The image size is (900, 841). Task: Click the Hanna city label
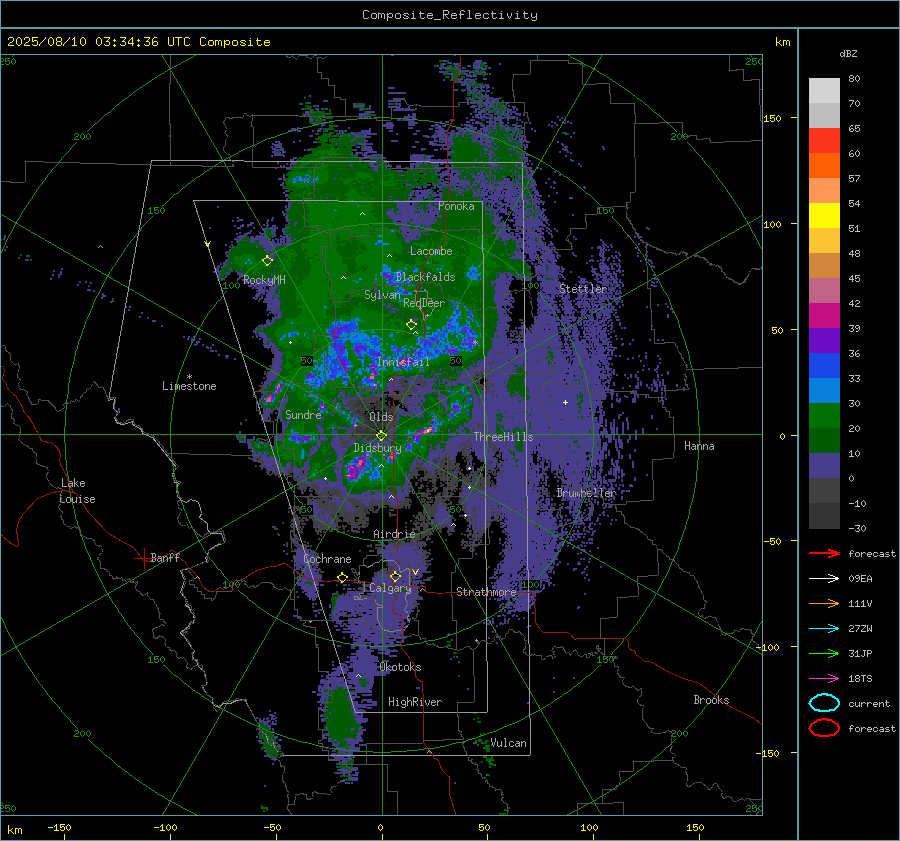pos(699,446)
